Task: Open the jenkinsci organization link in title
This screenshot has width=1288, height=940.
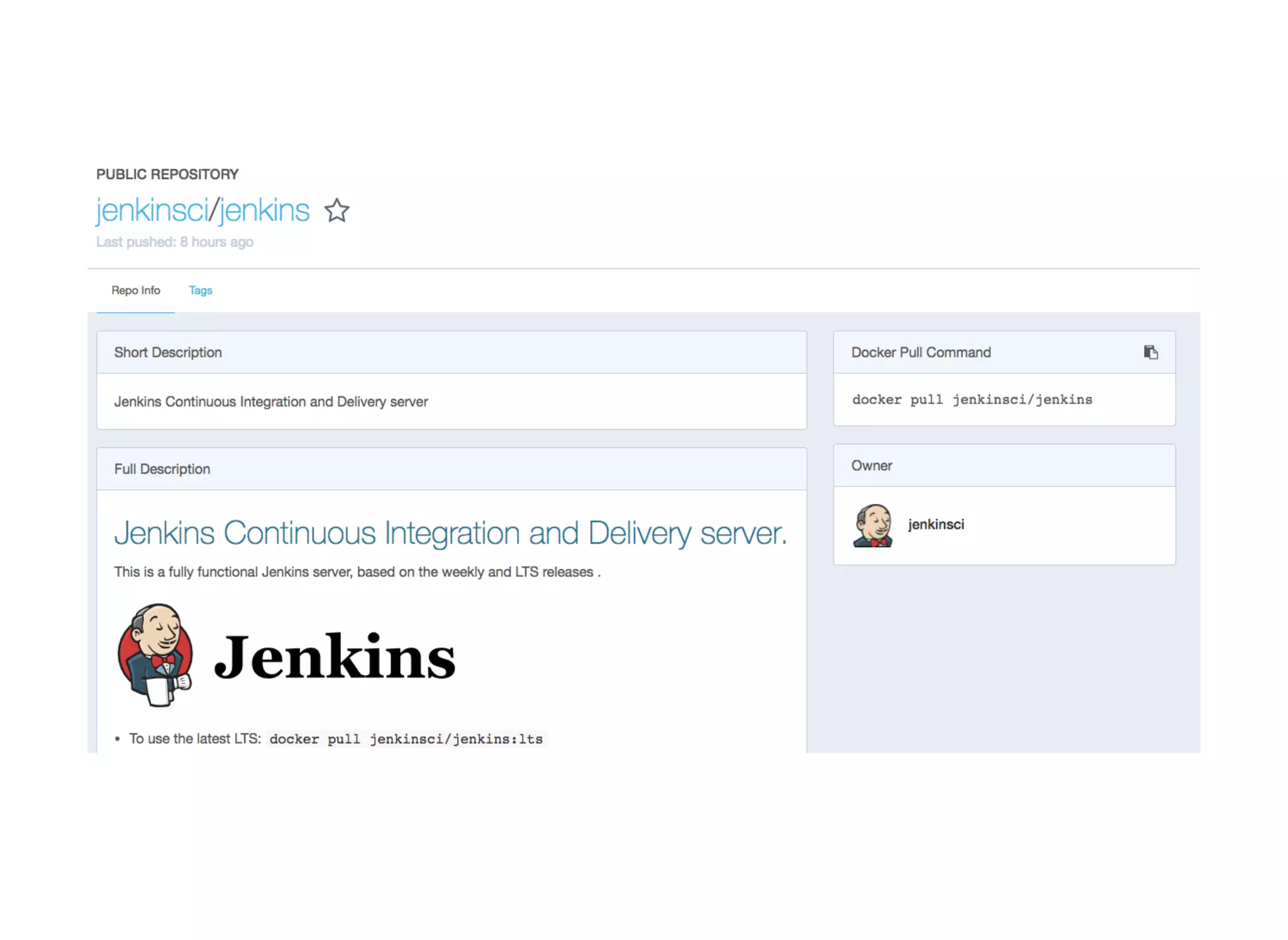Action: click(x=151, y=211)
